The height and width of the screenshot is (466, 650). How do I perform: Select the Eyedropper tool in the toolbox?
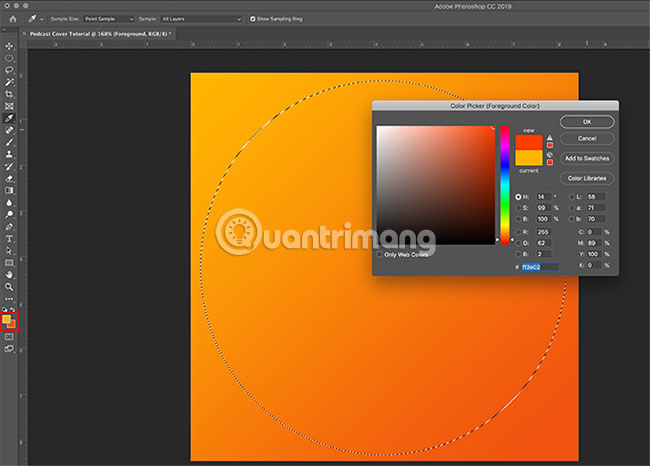tap(9, 118)
